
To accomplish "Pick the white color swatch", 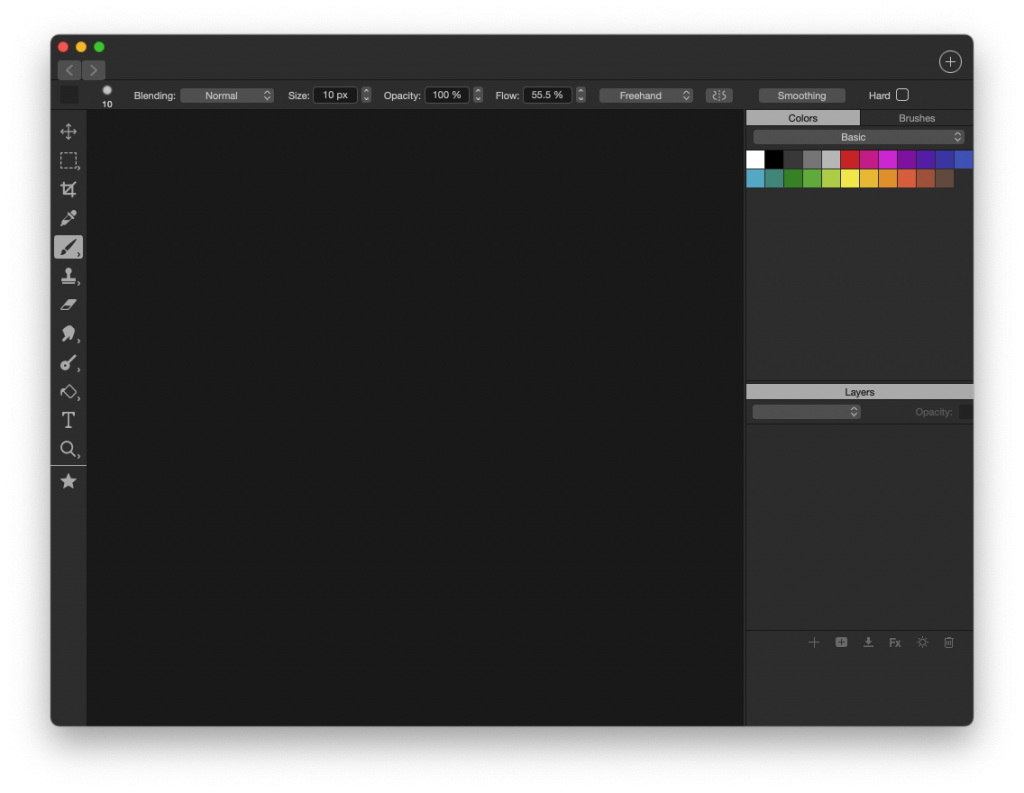I will pos(756,159).
